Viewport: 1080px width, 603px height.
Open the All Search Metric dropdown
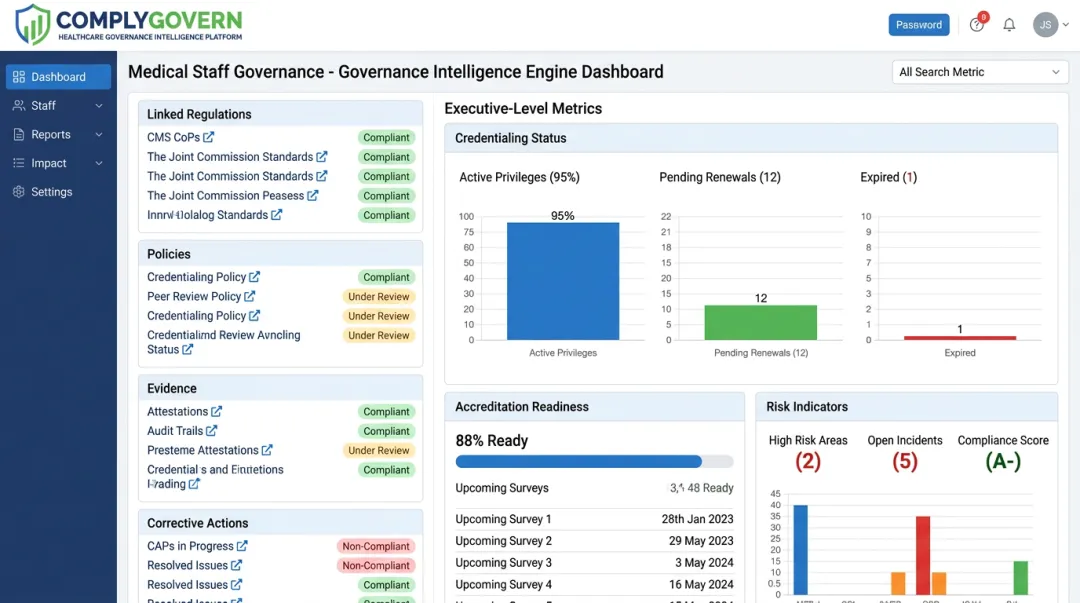click(x=980, y=72)
